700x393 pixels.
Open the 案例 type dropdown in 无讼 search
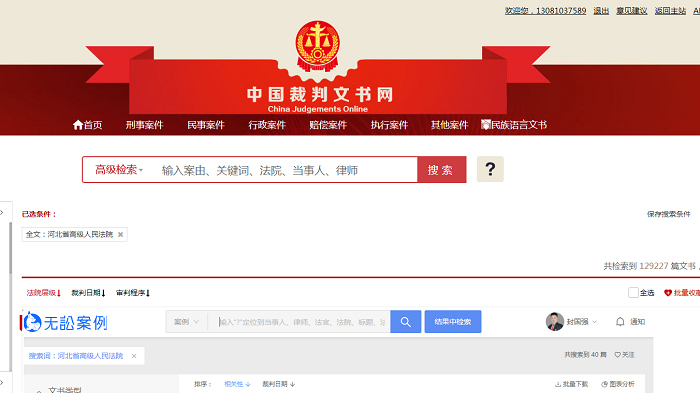[x=186, y=322]
